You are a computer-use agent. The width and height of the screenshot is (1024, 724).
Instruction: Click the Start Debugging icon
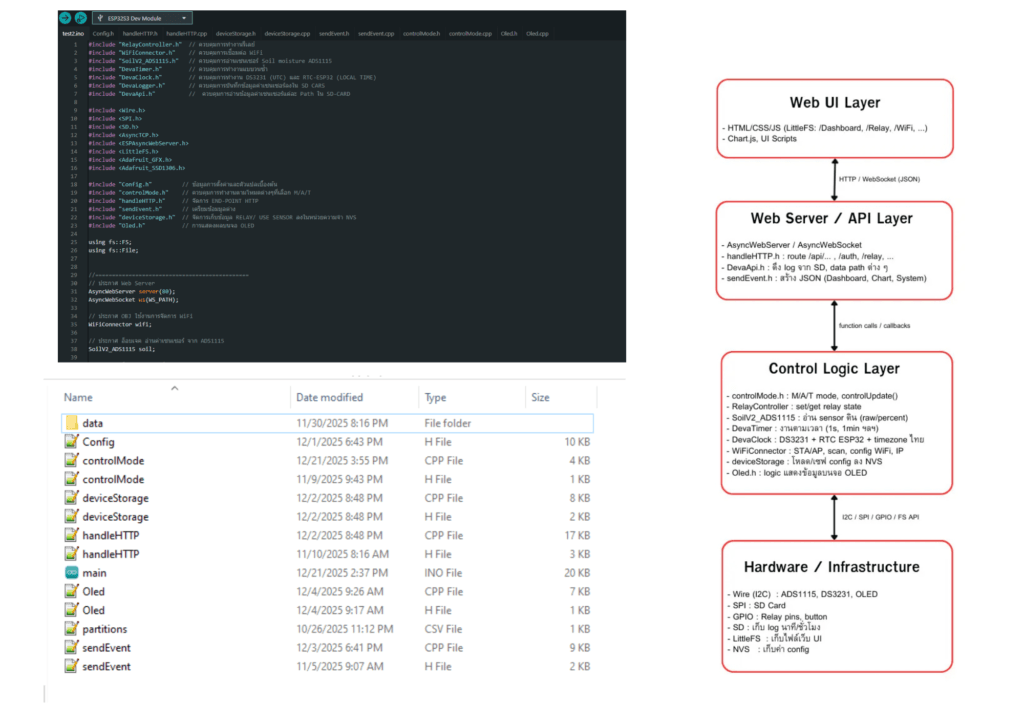pyautogui.click(x=80, y=18)
